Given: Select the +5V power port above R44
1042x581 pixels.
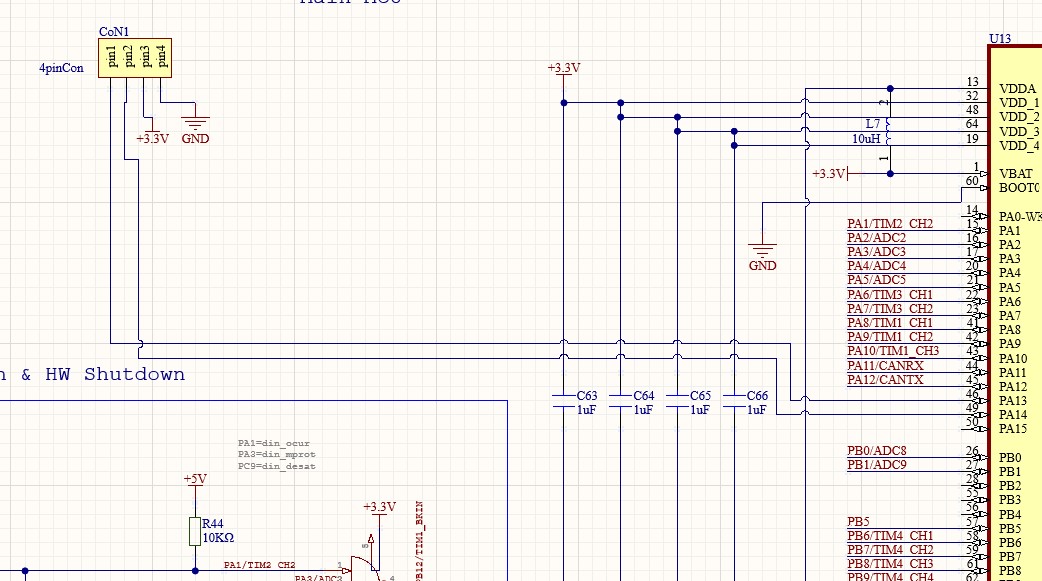Looking at the screenshot, I should click(x=195, y=481).
